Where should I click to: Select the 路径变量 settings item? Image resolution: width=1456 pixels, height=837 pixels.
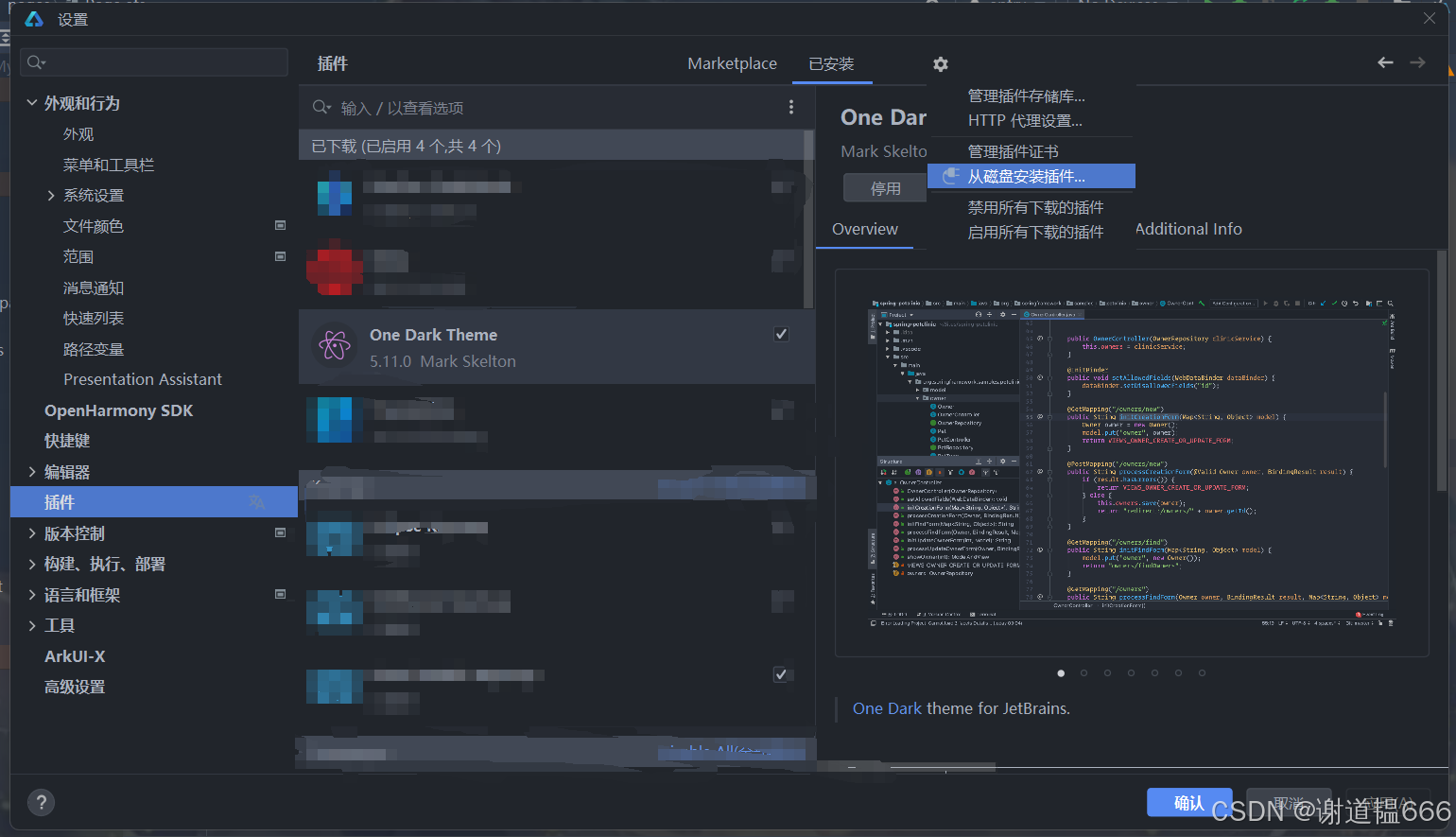(93, 349)
